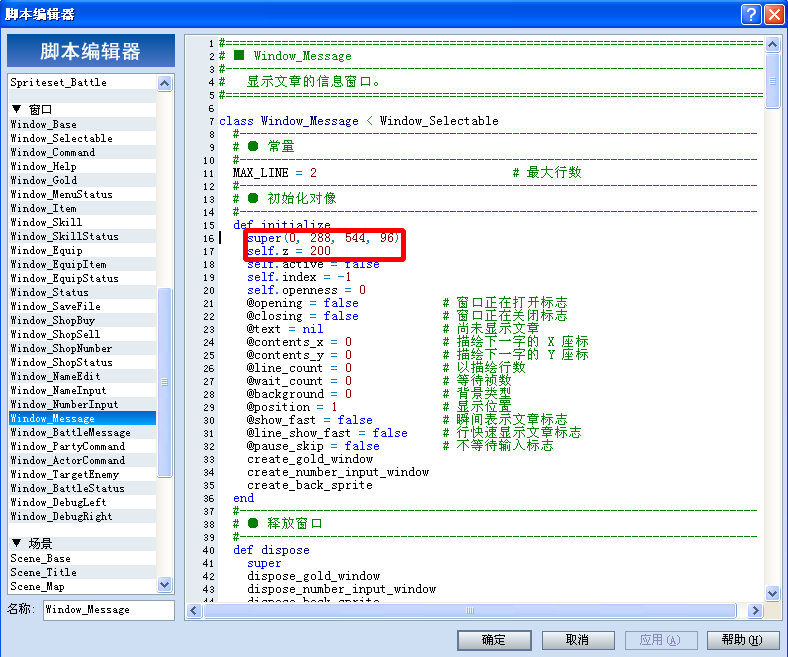
Task: Select Window_ShopBuy script
Action: tap(83, 320)
